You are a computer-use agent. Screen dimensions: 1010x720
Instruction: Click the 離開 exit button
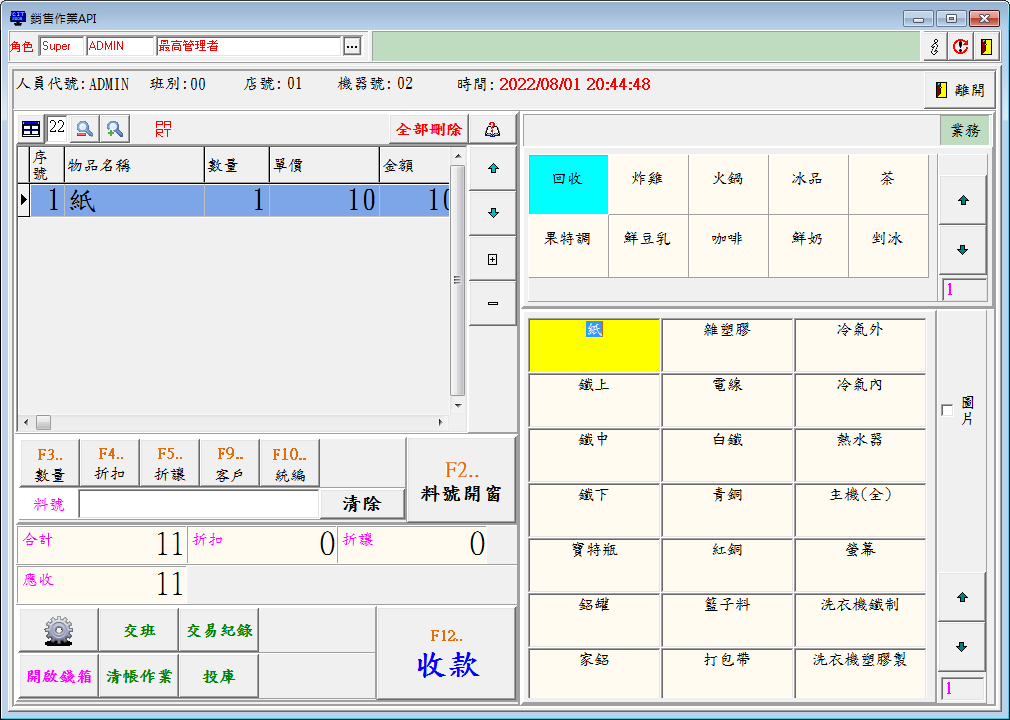click(959, 90)
